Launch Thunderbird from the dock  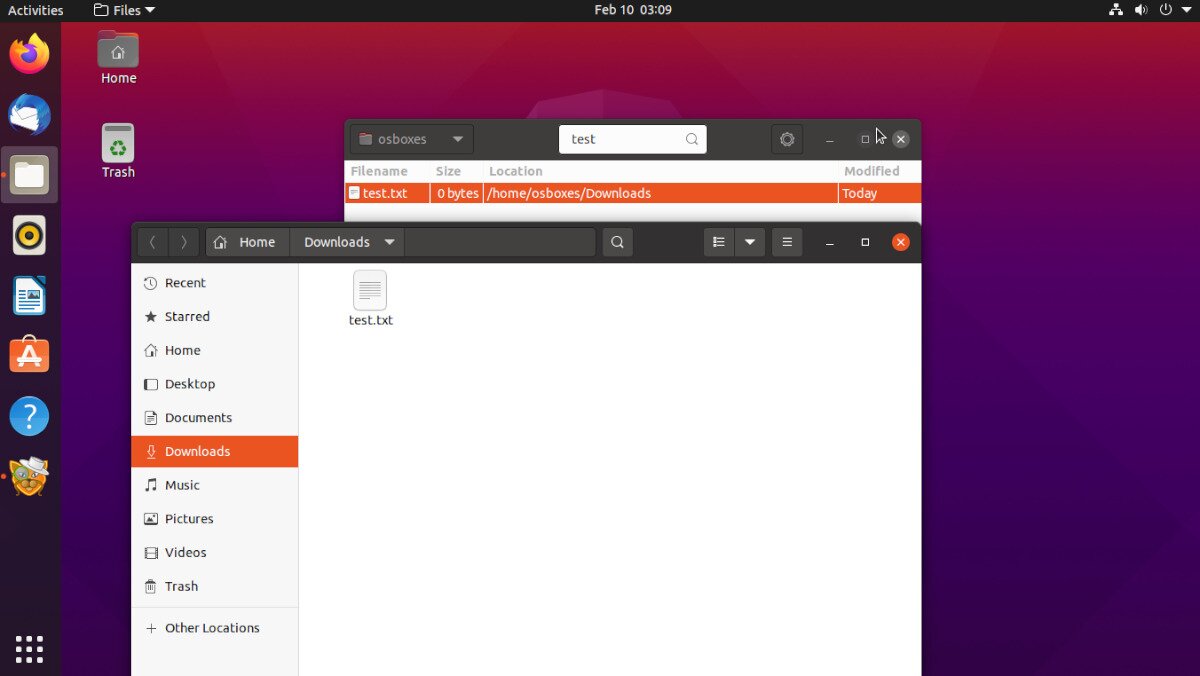click(x=29, y=115)
